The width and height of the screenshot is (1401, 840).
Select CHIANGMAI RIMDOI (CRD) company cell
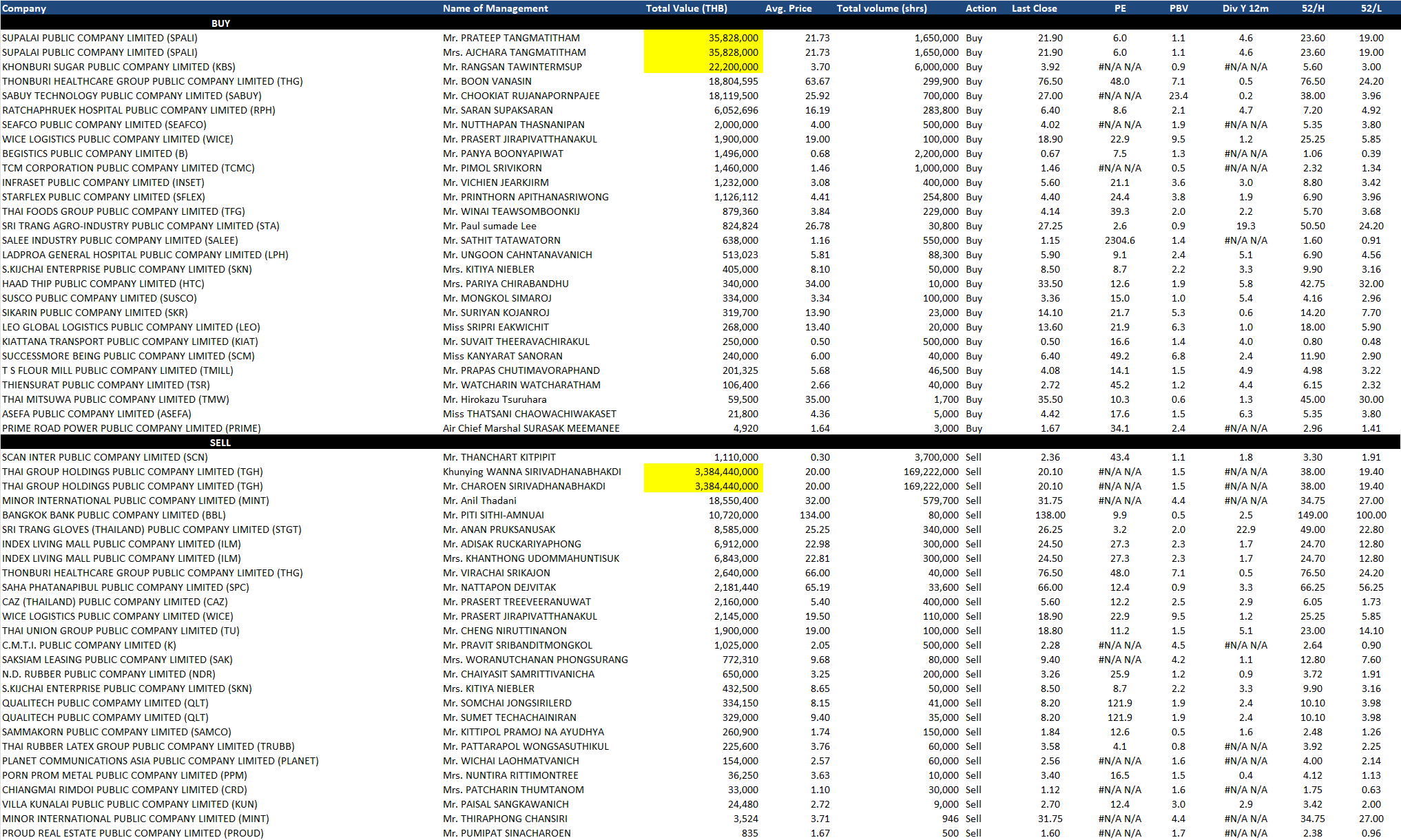click(124, 790)
